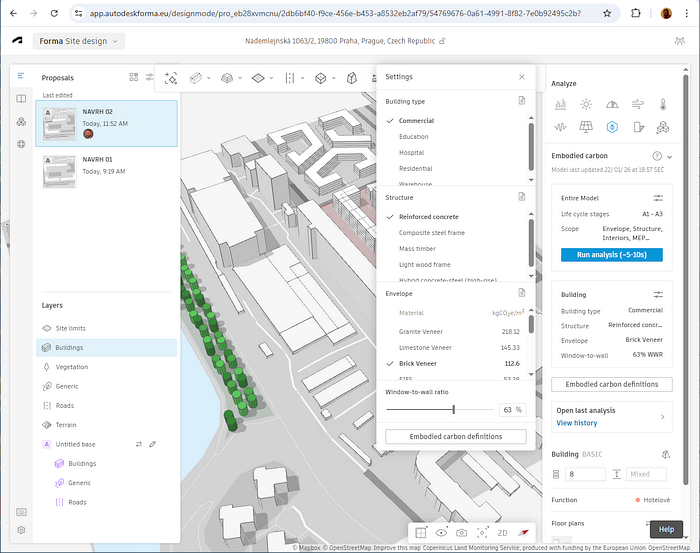Click the compass north arrow icon
700x553 pixels.
523,533
